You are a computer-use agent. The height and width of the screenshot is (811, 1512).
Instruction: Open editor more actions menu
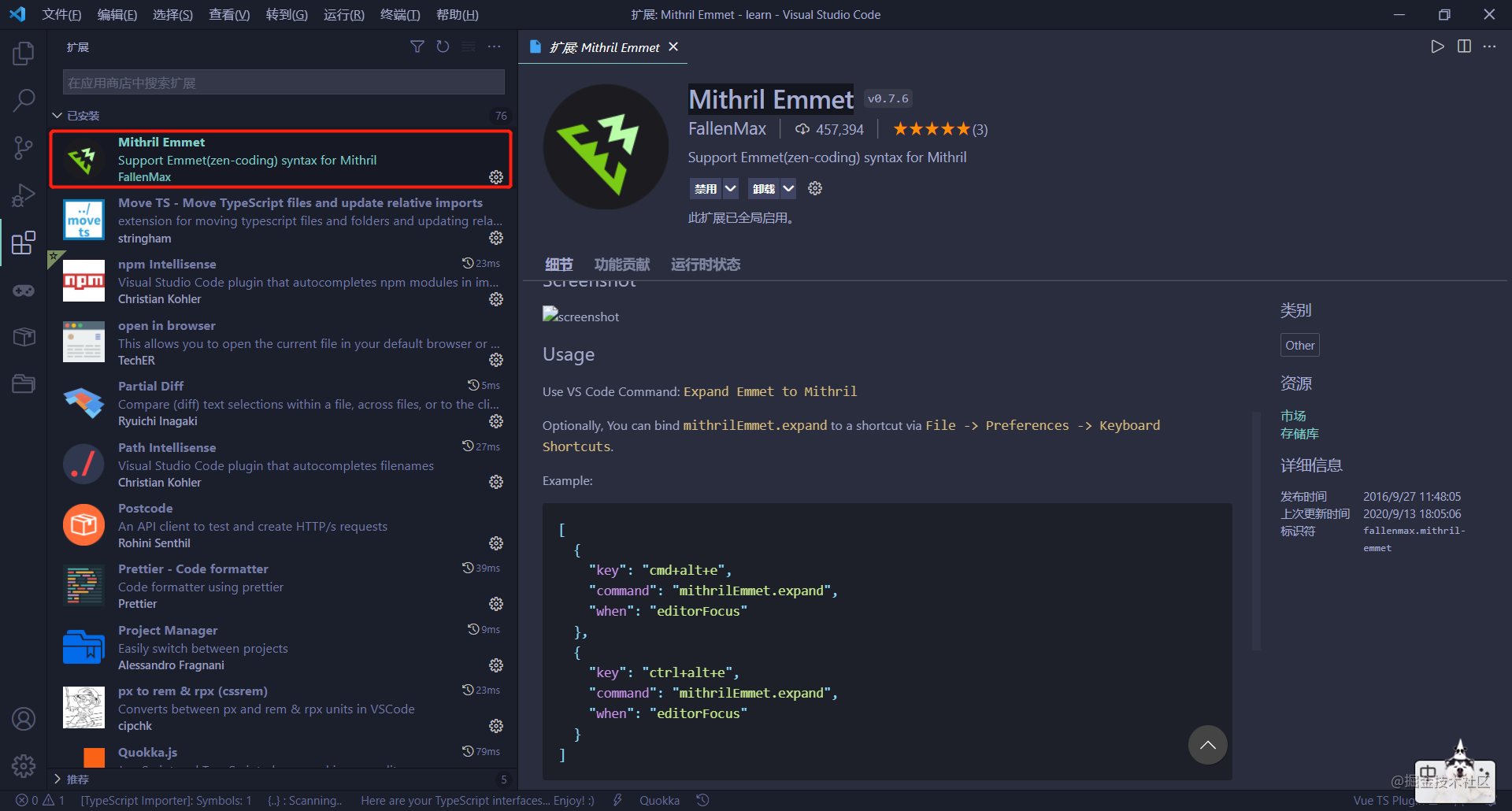pos(1490,46)
